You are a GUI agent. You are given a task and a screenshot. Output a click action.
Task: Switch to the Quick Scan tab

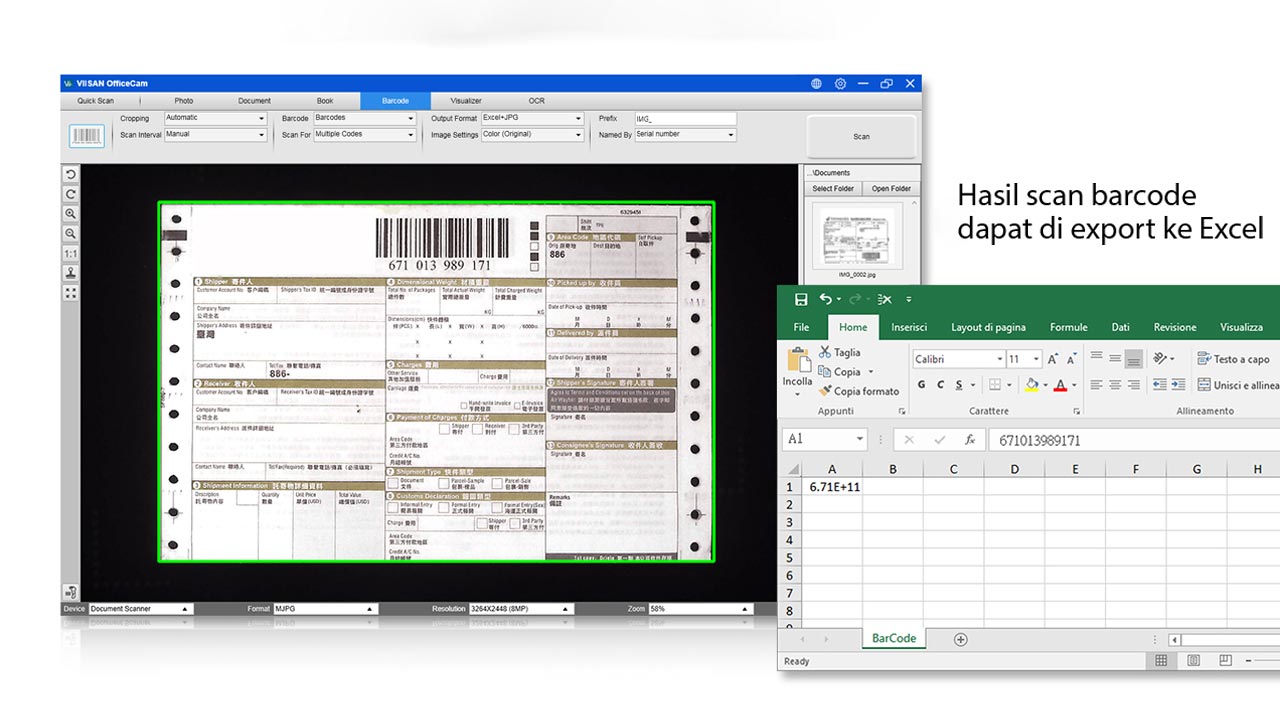96,101
